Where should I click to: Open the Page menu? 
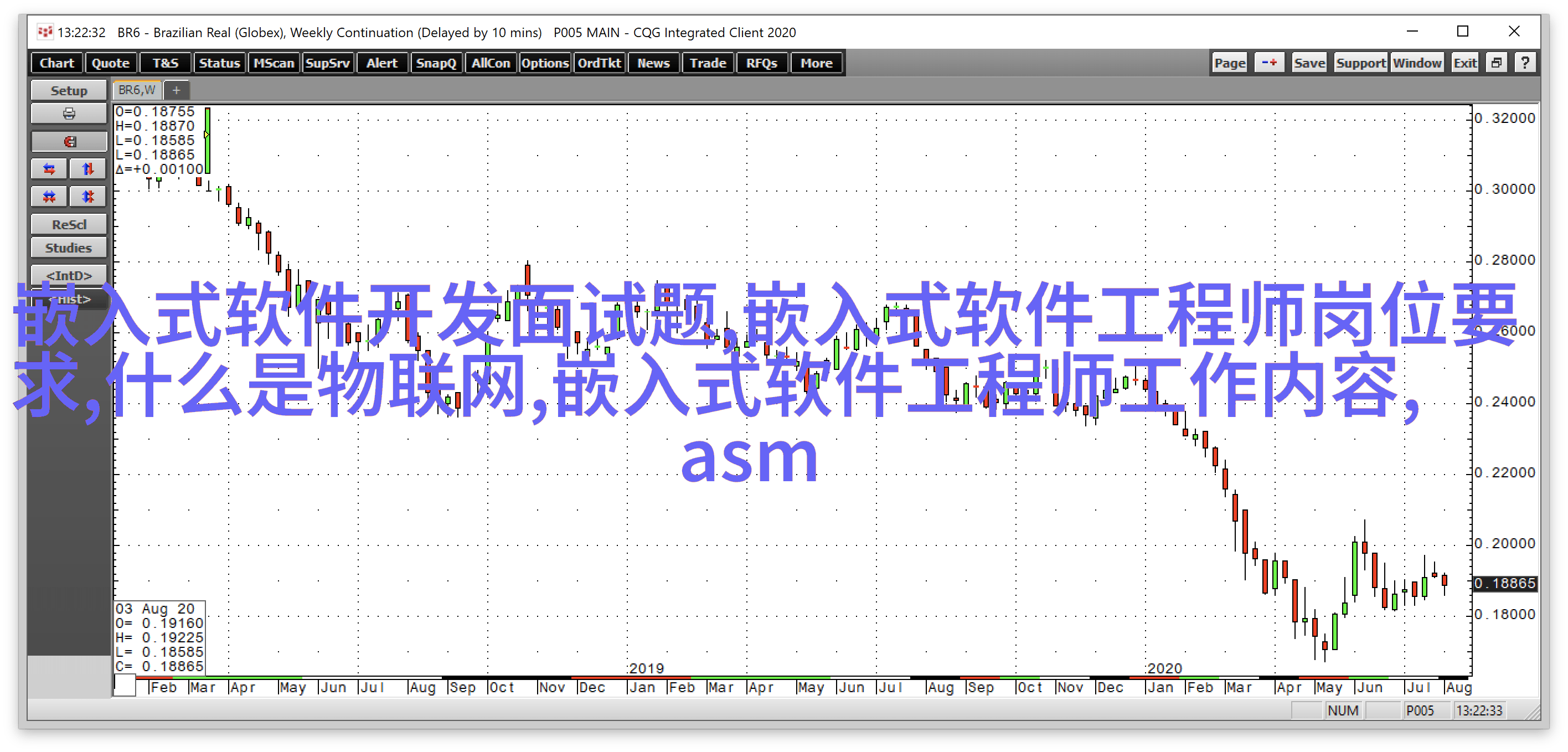click(x=1230, y=63)
